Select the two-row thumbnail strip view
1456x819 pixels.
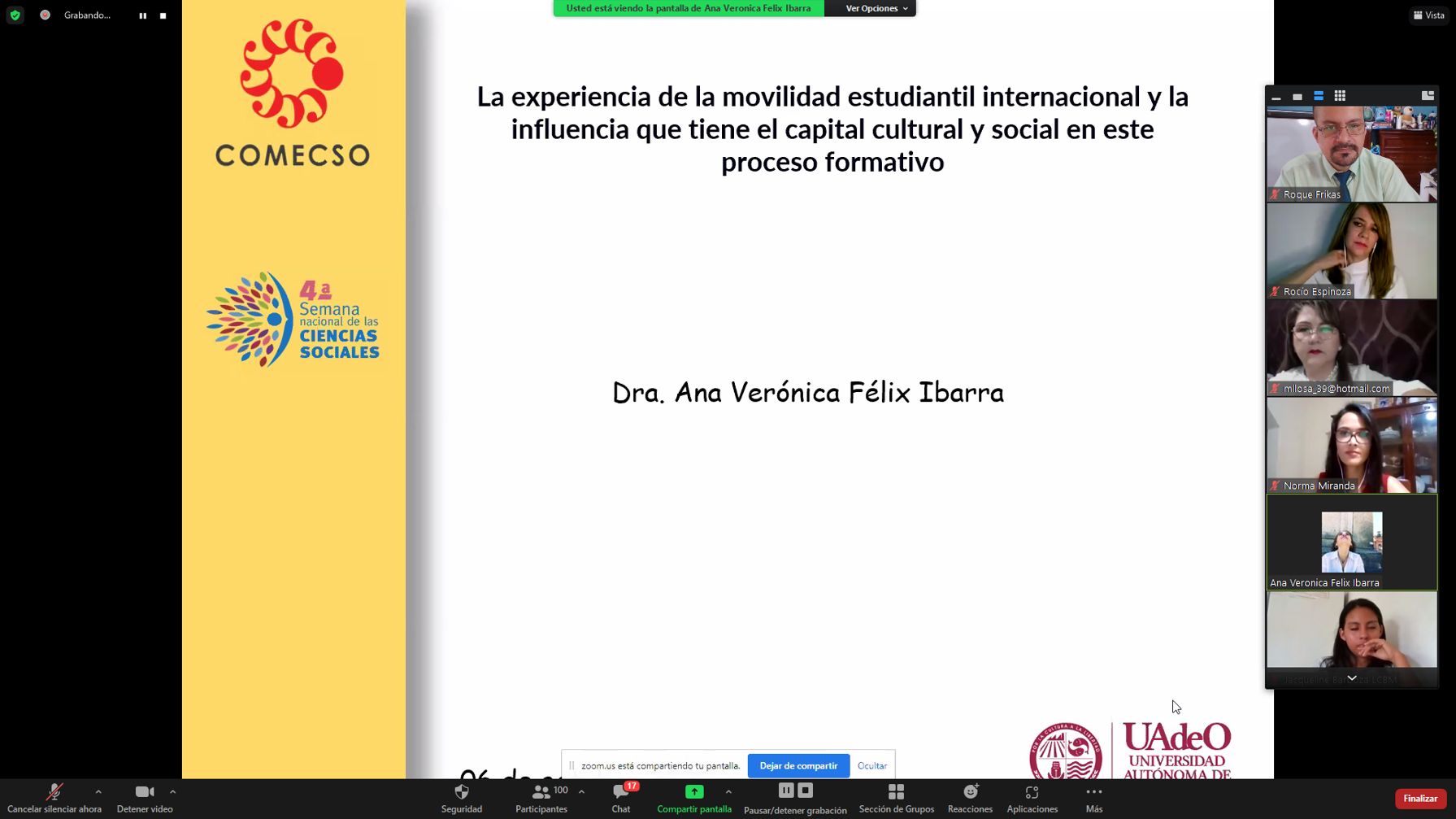point(1319,96)
